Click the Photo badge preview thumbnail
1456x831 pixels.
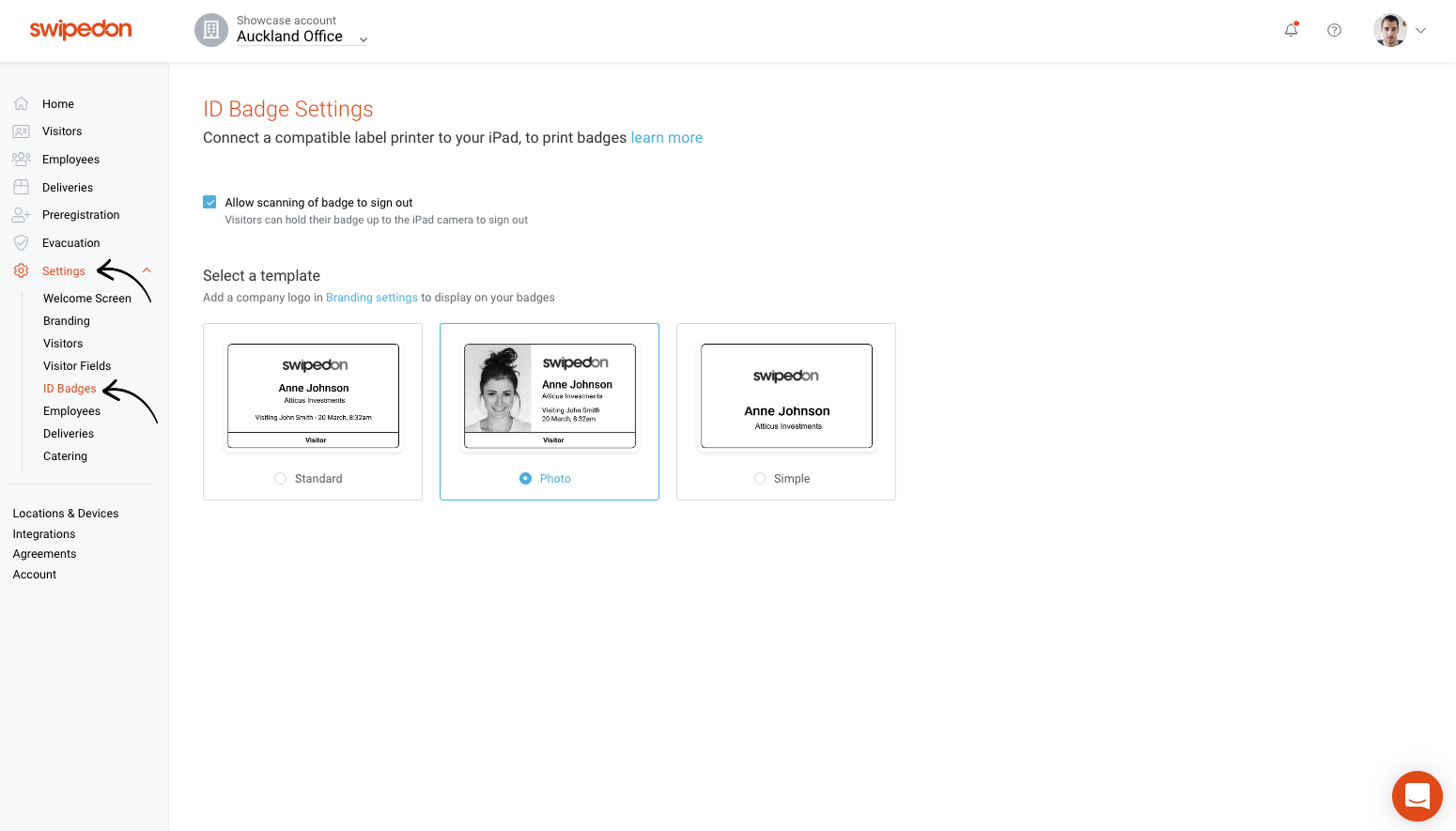tap(550, 396)
